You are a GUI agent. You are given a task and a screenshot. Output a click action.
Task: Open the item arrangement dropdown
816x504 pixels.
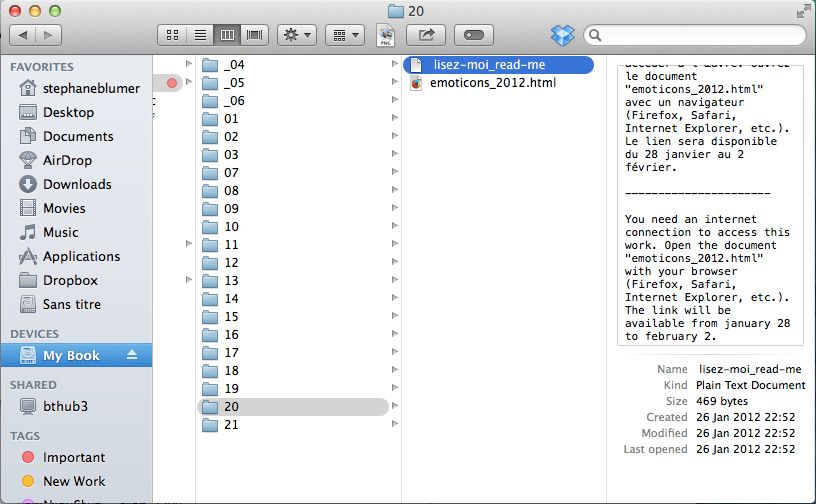coord(345,35)
